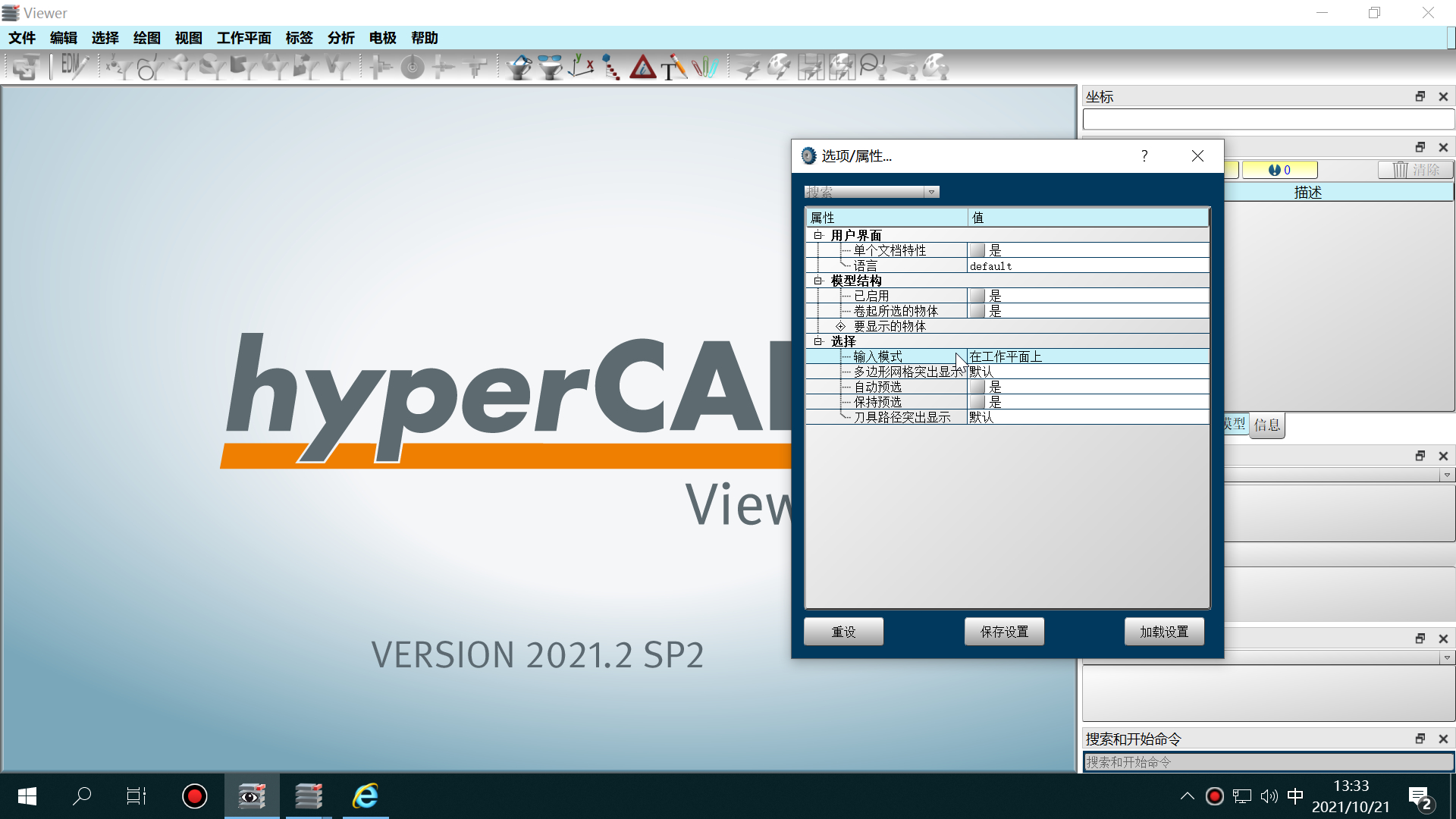Collapse the 用户界面 tree group
1456x819 pixels.
pos(818,235)
